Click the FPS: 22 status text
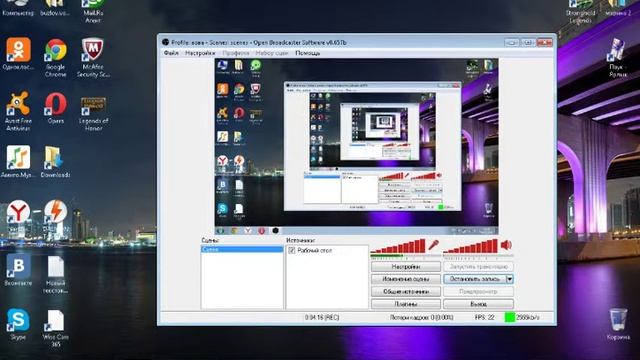This screenshot has width=640, height=360. tap(484, 317)
